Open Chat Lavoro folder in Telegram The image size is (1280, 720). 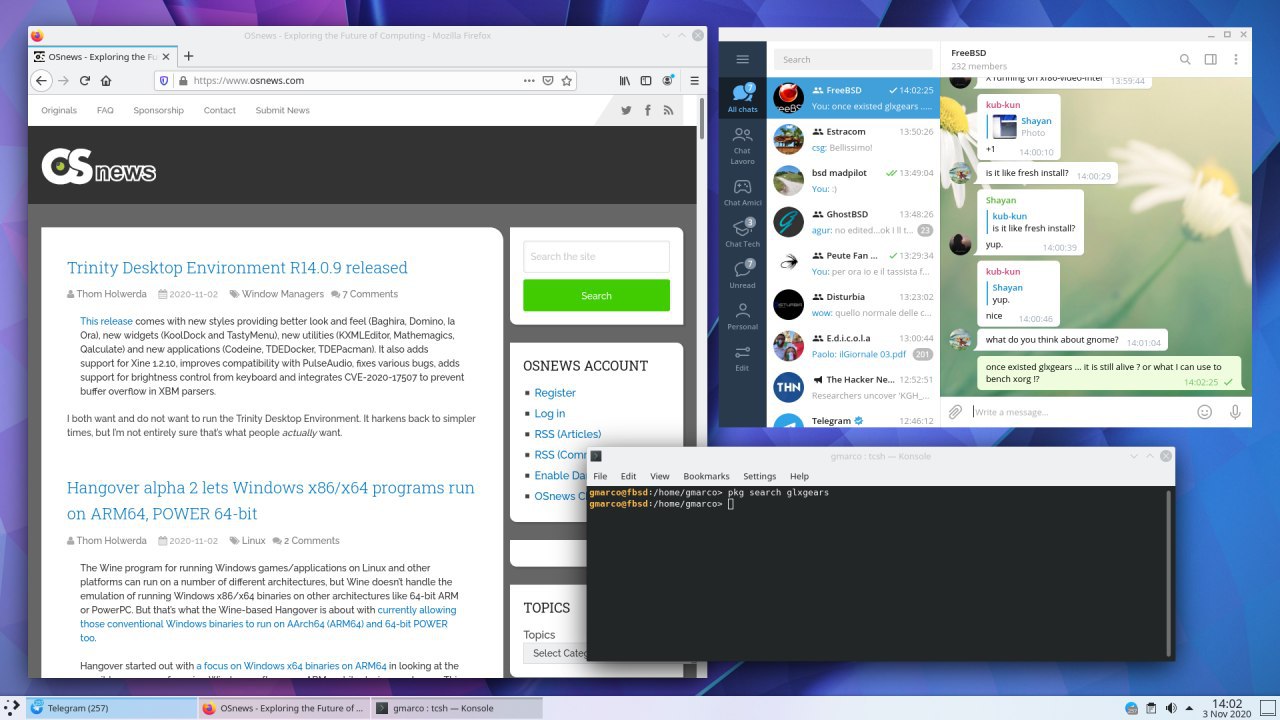pyautogui.click(x=742, y=146)
